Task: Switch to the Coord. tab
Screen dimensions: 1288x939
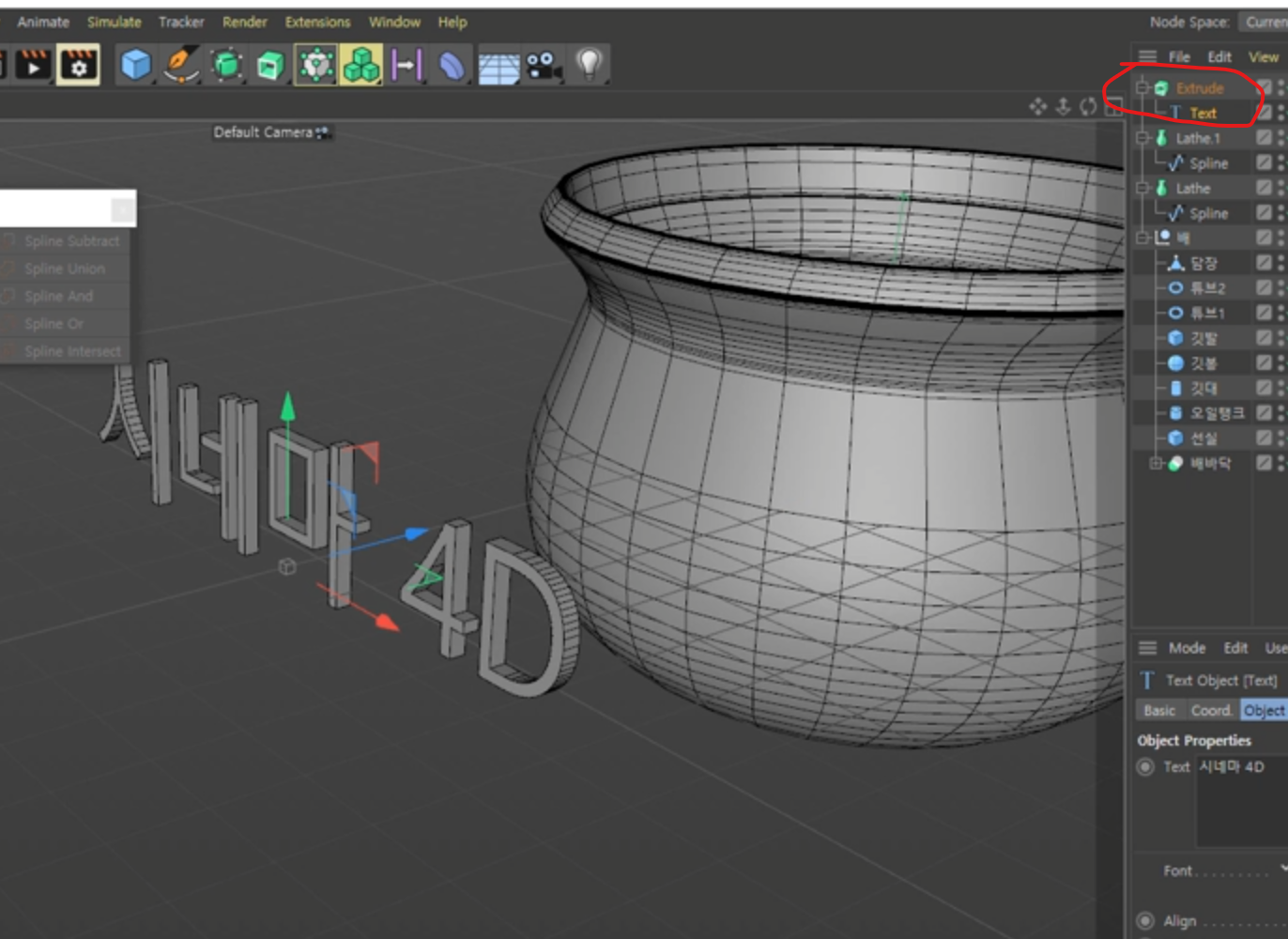Action: tap(1211, 711)
